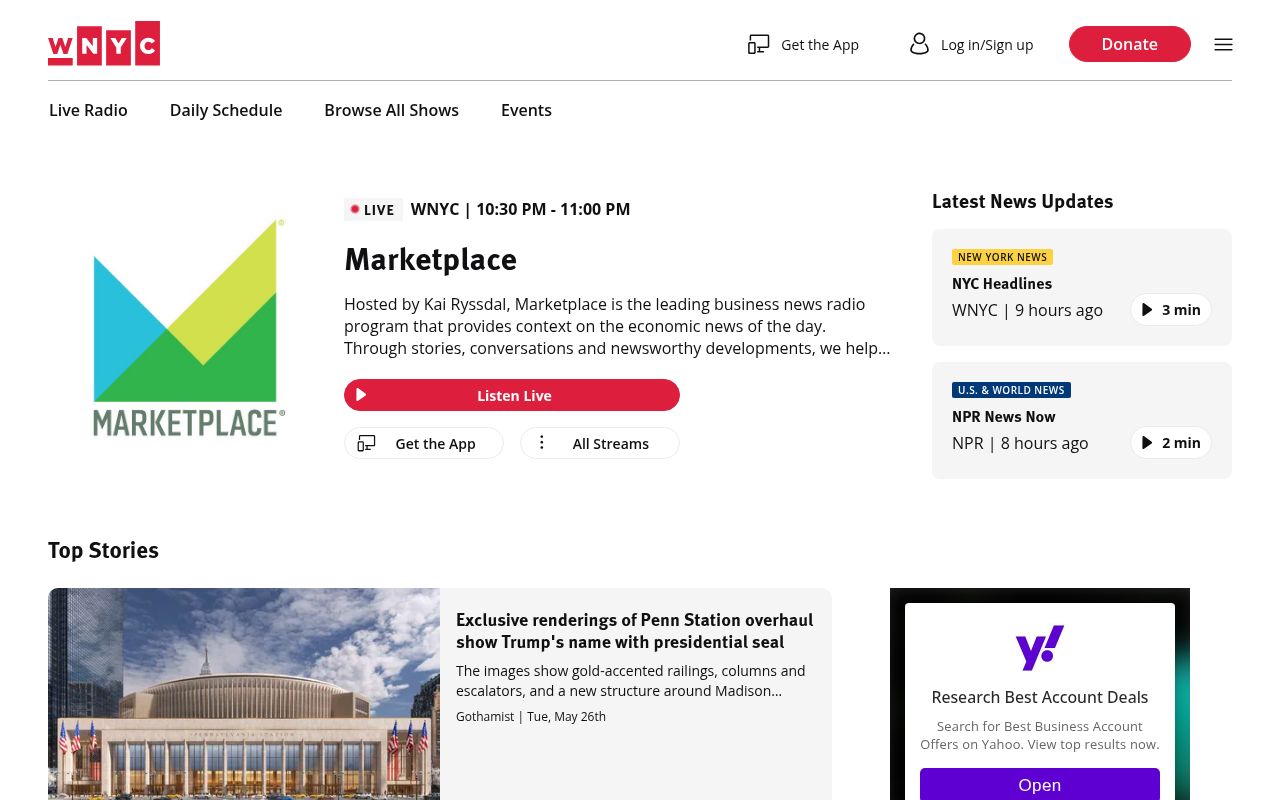
Task: Click the 'Gothamist | Tue, May 26th' byline
Action: click(531, 716)
